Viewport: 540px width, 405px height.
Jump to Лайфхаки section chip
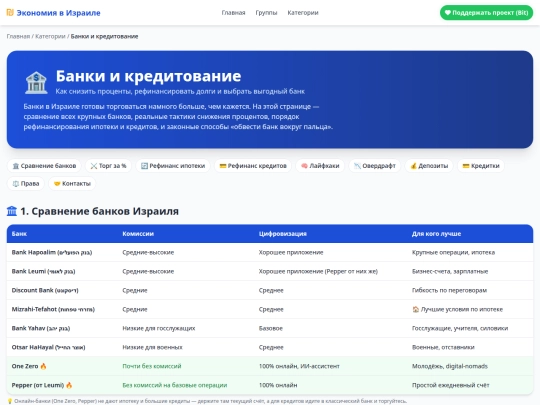(320, 166)
